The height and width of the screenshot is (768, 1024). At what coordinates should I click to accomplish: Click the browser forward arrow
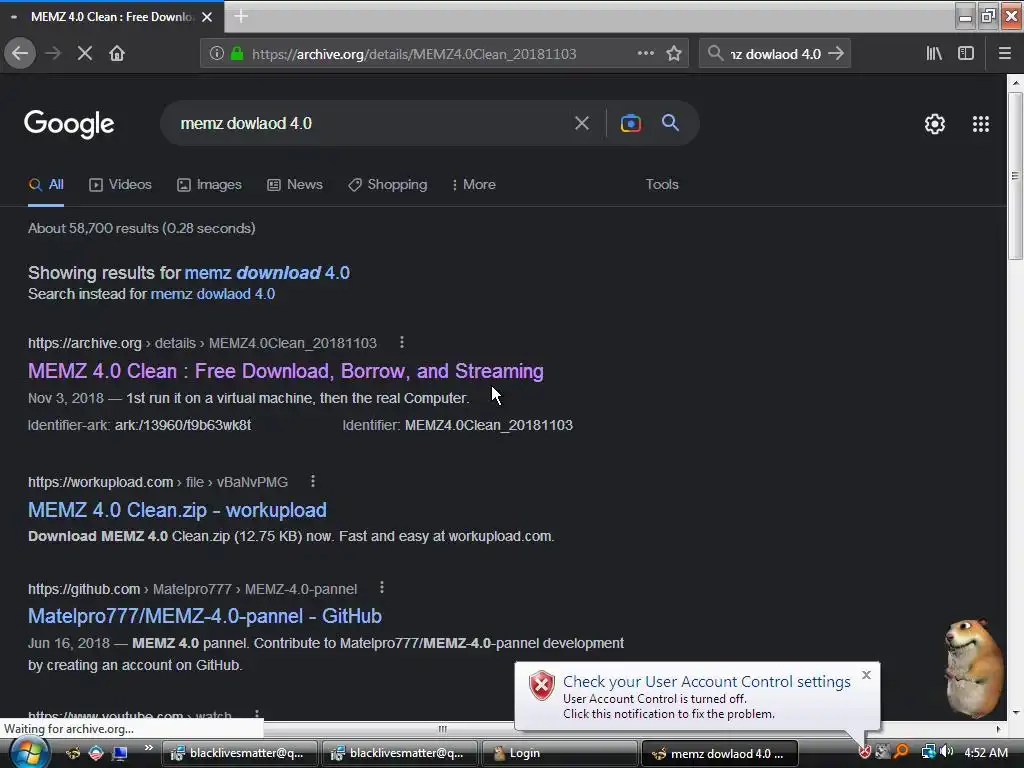(53, 54)
